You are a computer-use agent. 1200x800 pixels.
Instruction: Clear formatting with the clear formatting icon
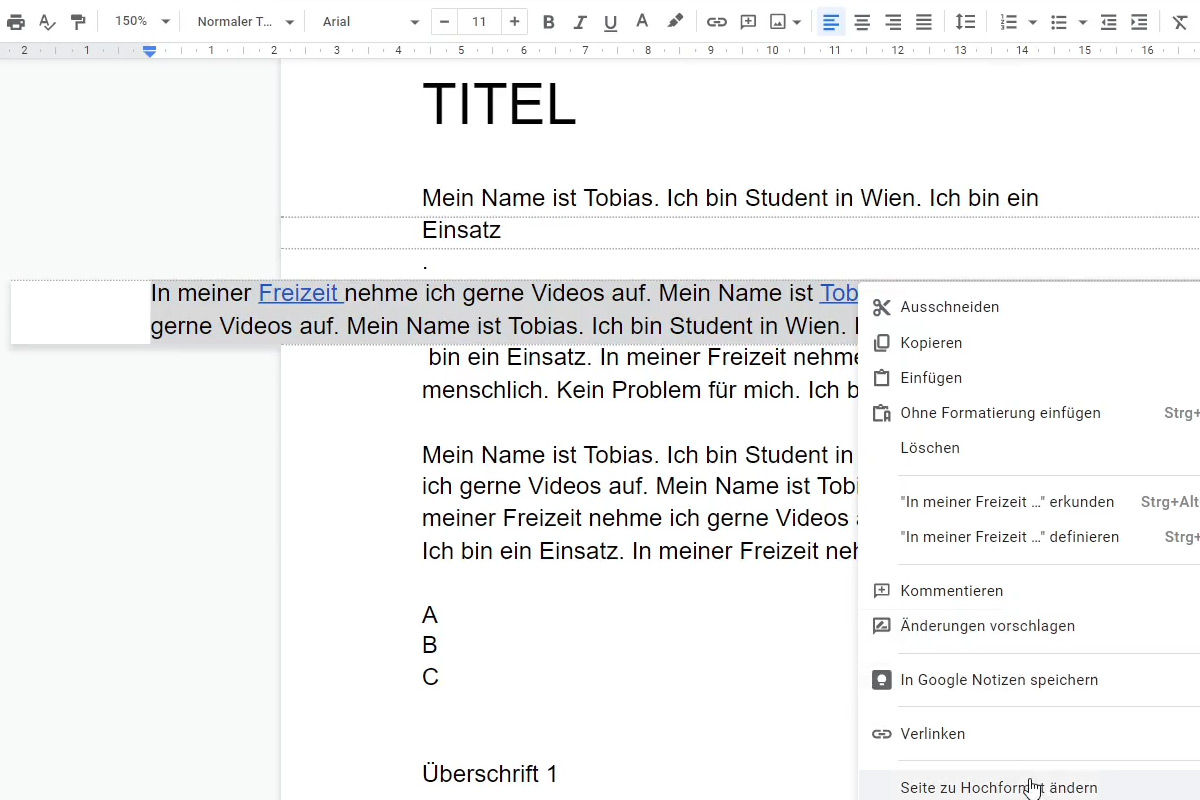pyautogui.click(x=1178, y=21)
